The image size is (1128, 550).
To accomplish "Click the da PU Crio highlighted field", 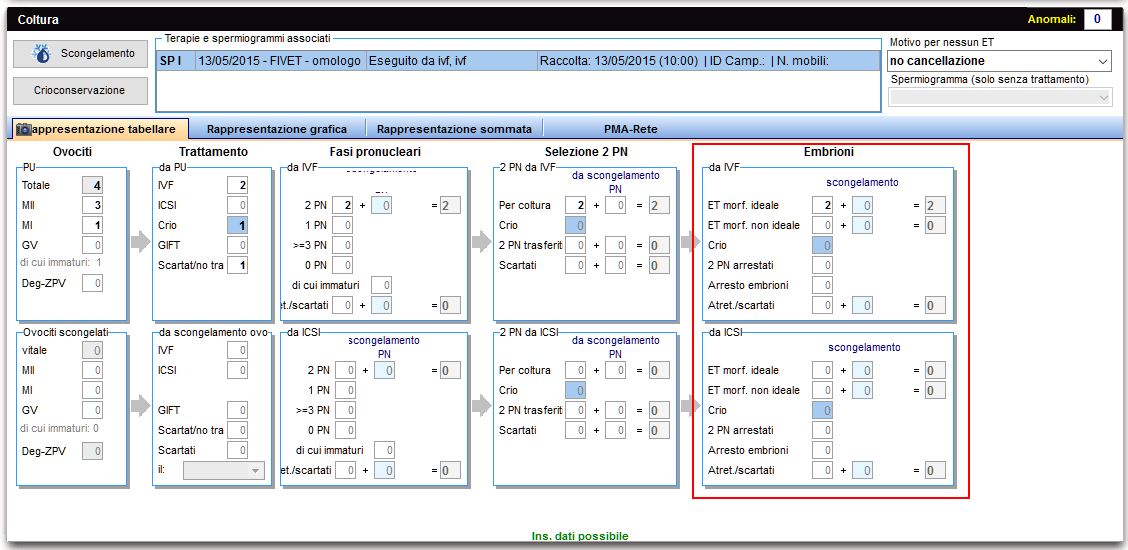I will tap(238, 226).
